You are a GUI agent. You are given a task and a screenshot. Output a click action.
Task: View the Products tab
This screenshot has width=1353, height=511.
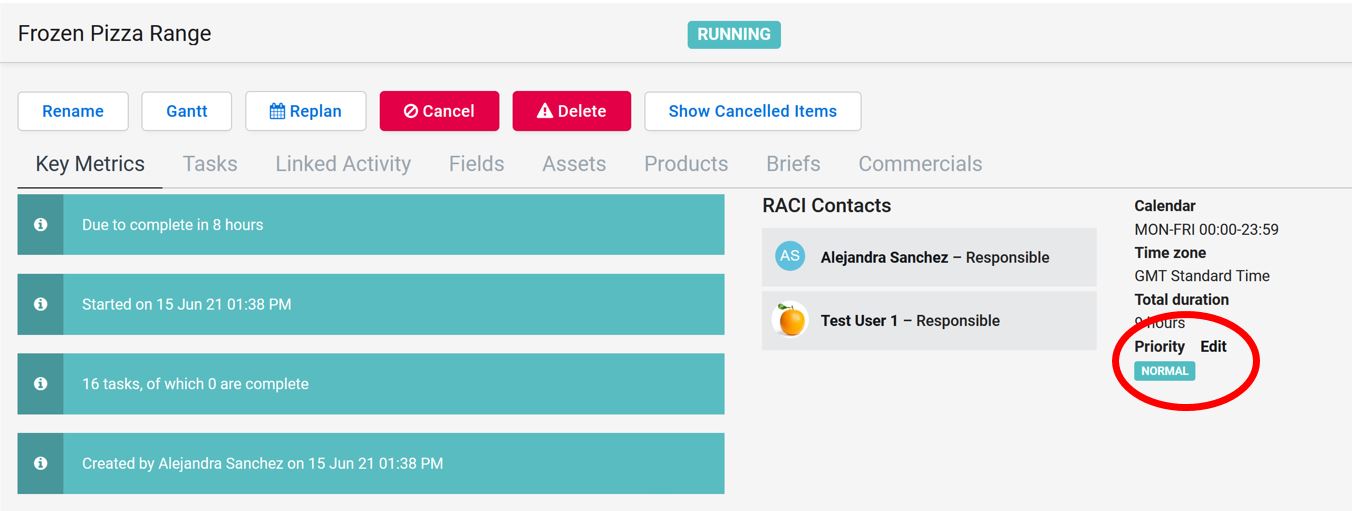click(686, 164)
